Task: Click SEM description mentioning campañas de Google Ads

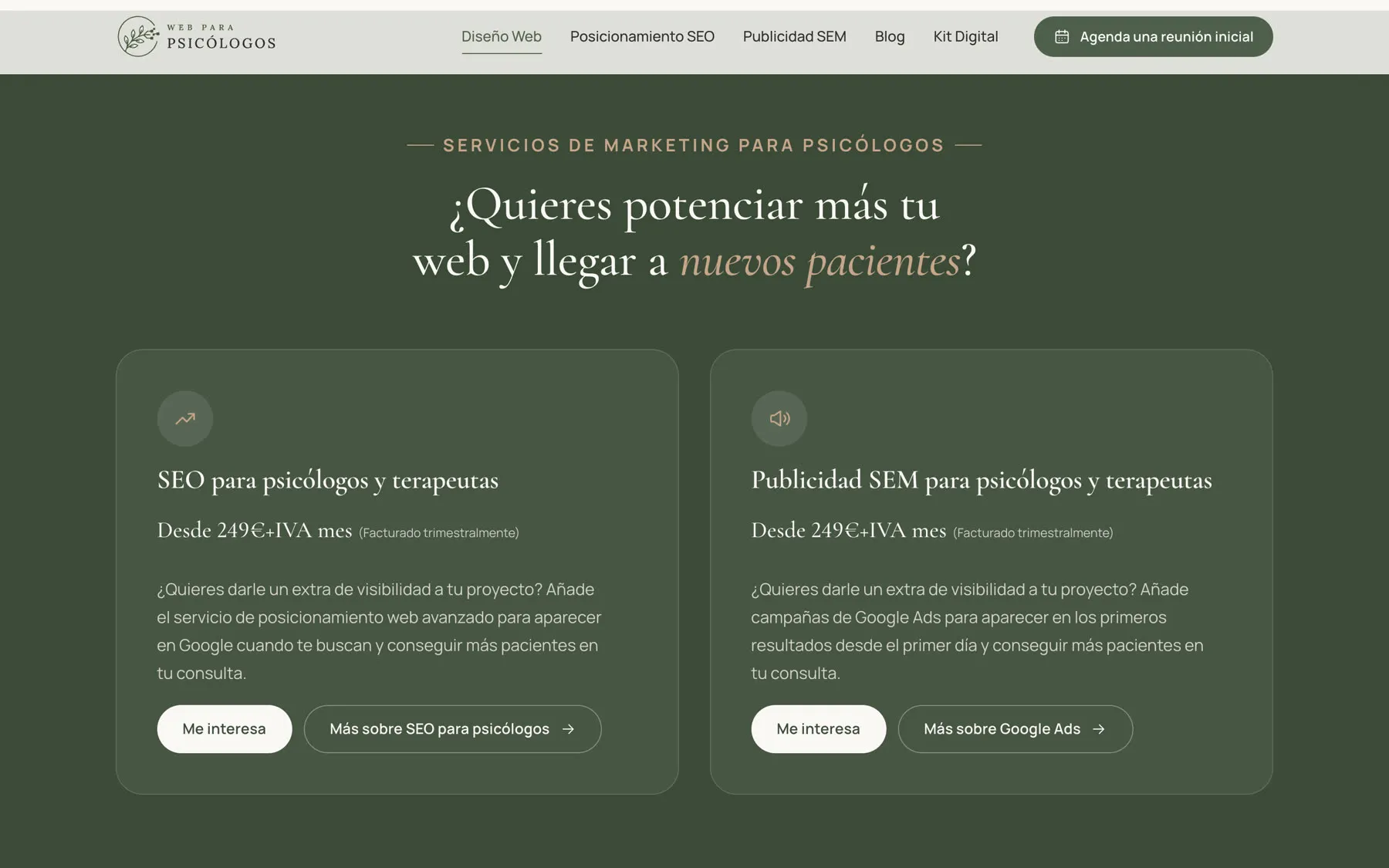Action: [x=977, y=631]
